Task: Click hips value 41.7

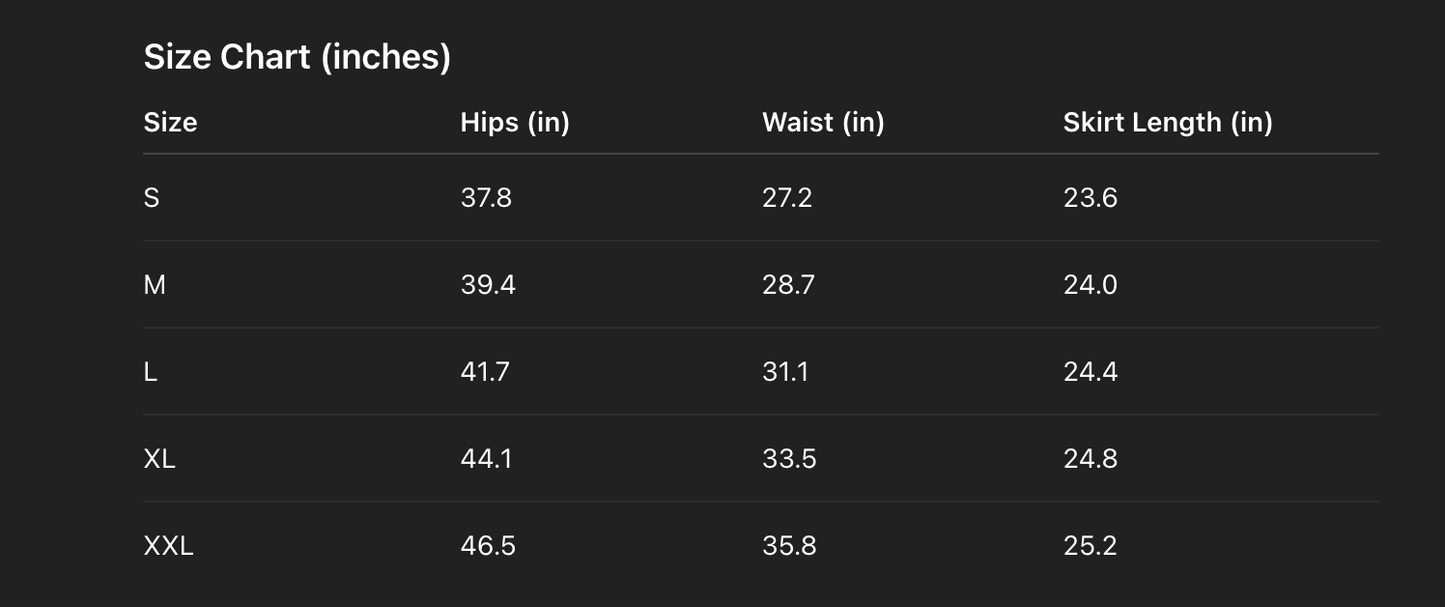Action: tap(485, 372)
